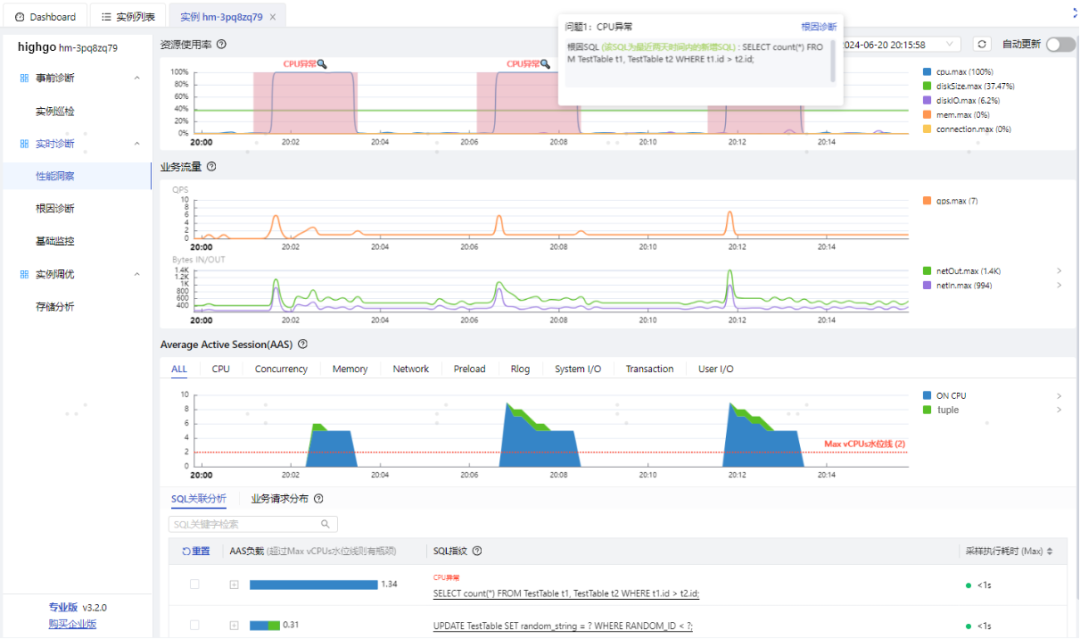
Task: Click the refresh icon beside the datetime
Action: pyautogui.click(x=982, y=44)
